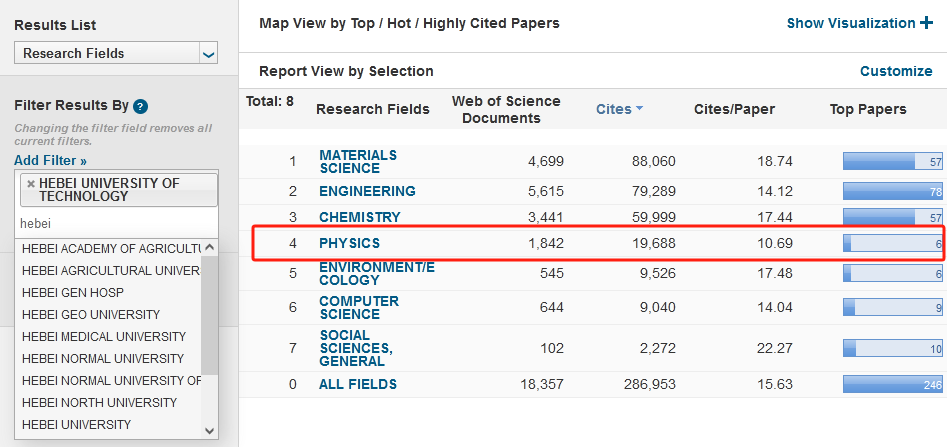Sort the table by Cites/Paper column
This screenshot has height=447, width=947.
[x=734, y=109]
